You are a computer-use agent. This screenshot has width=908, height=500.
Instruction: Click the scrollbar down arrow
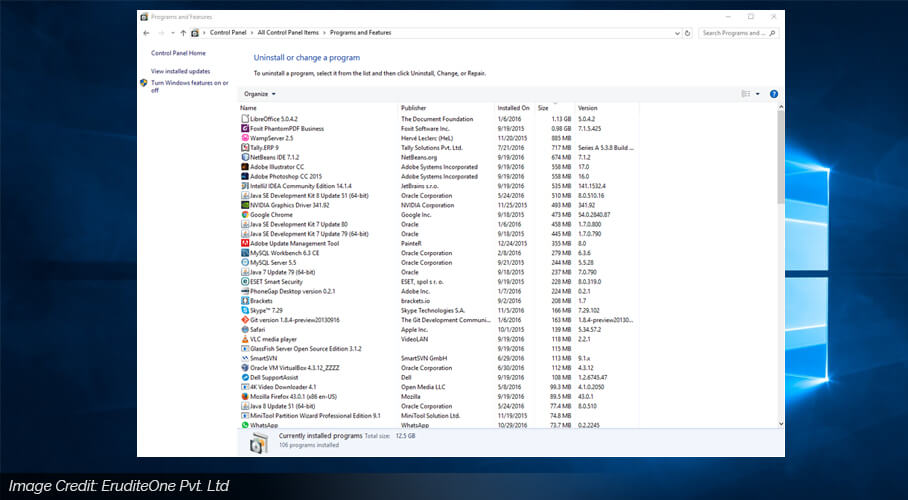[781, 424]
